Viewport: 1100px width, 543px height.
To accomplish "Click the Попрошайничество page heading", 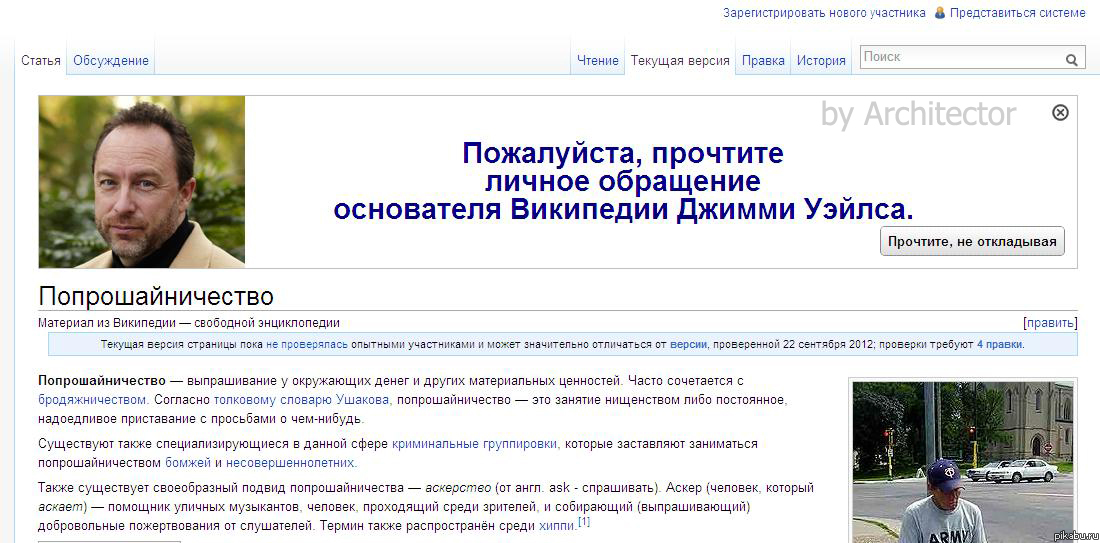I will tap(156, 296).
